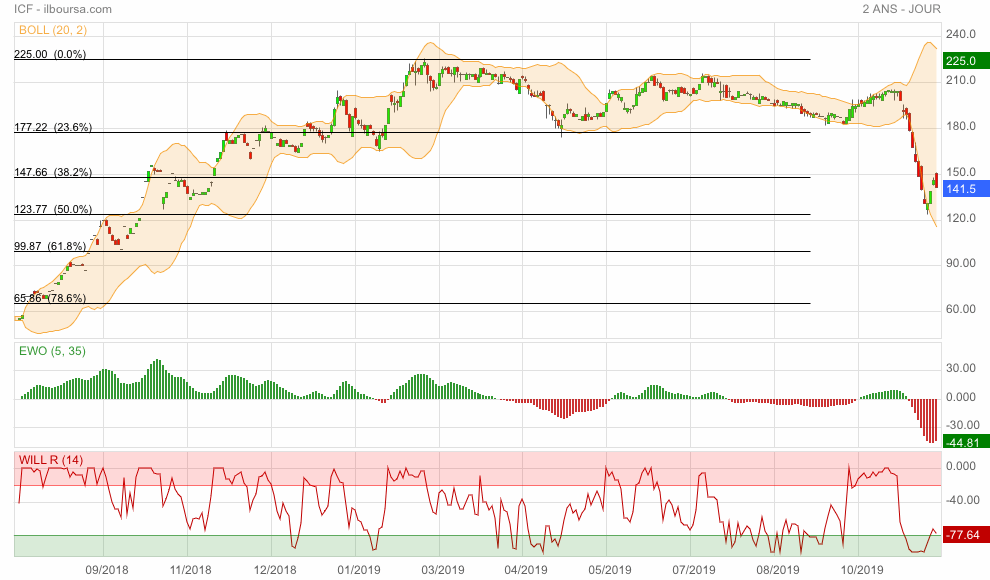
Task: Select the WILL R (14) indicator label
Action: (51, 460)
